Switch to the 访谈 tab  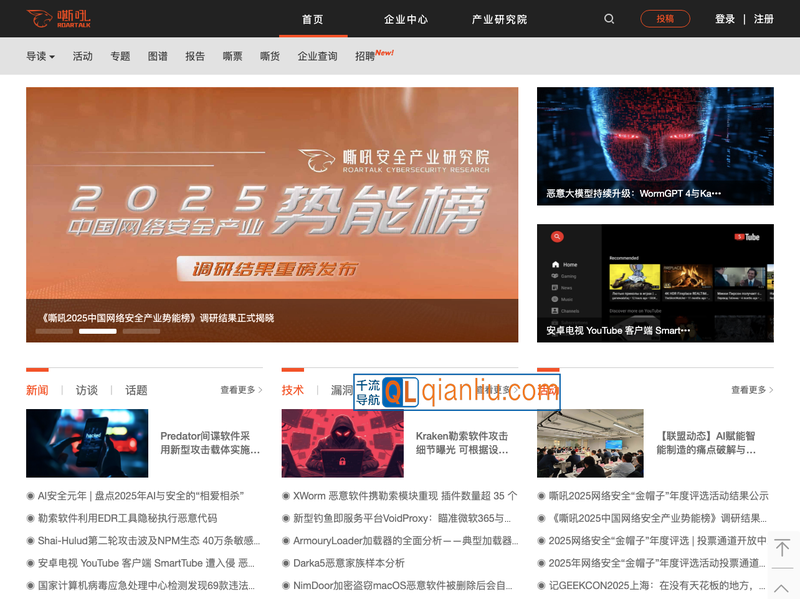click(87, 390)
